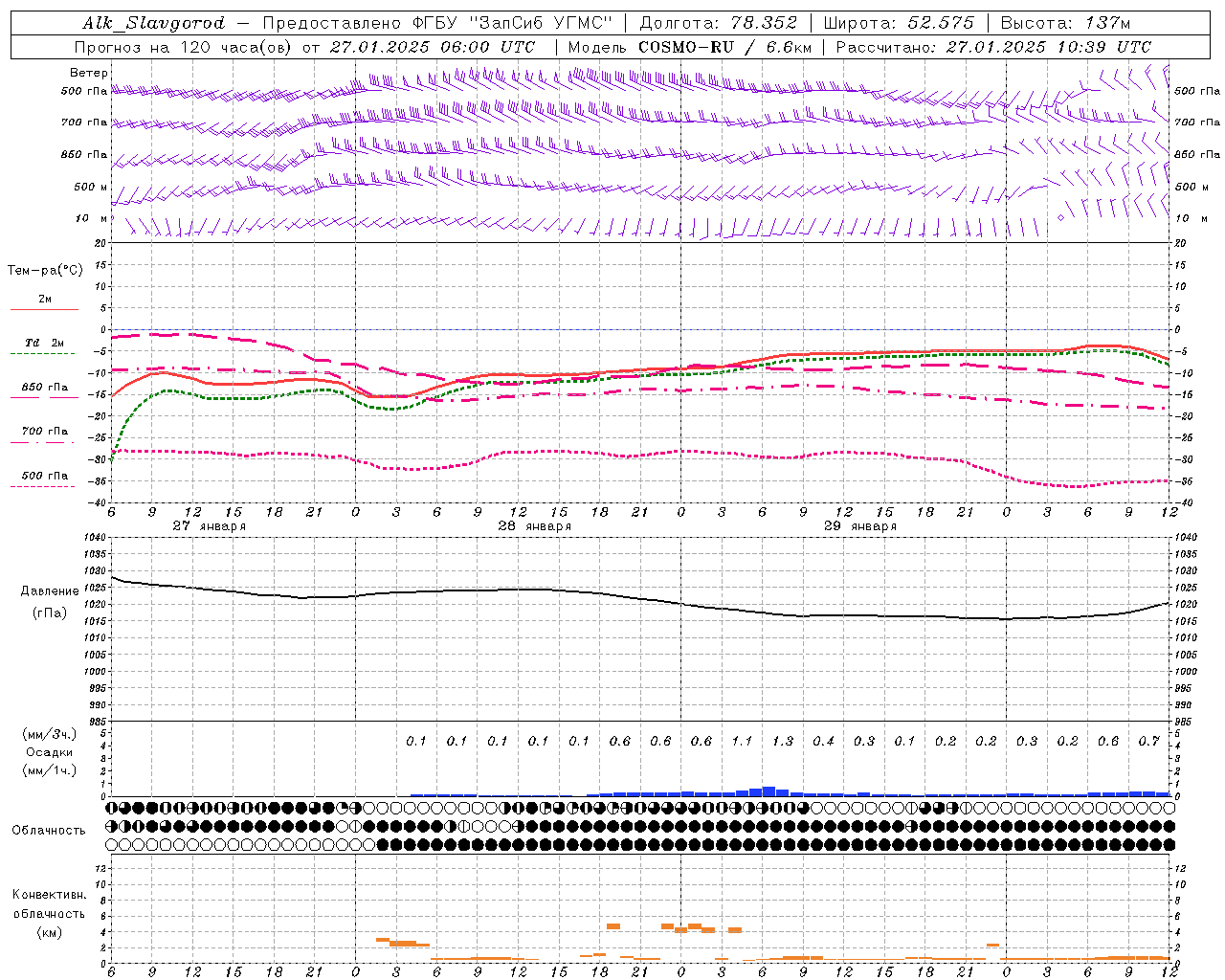The height and width of the screenshot is (980, 1225).
Task: Click the precipitation value "1.3"
Action: coord(783,741)
